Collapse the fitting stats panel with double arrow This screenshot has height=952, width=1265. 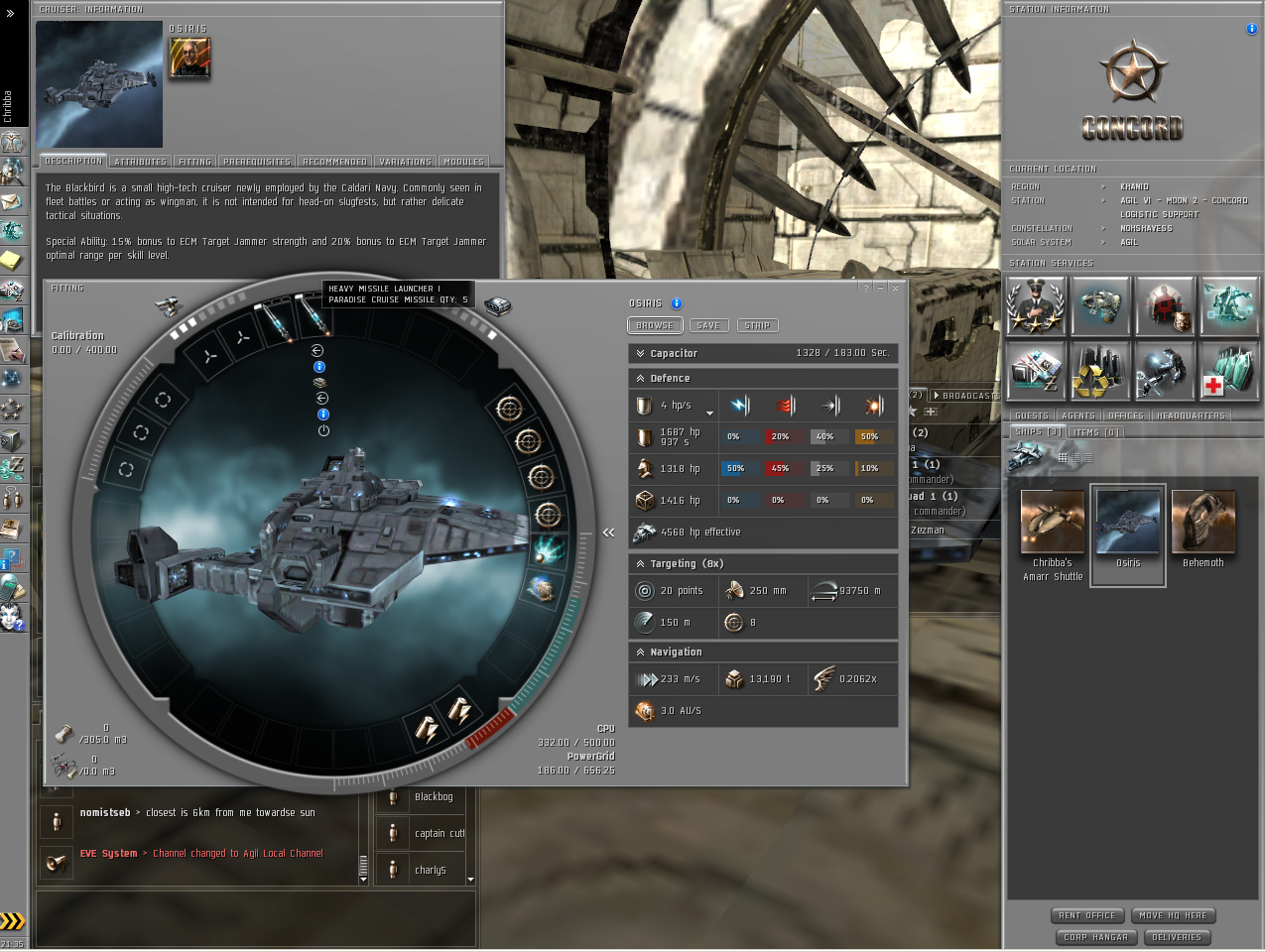point(609,533)
